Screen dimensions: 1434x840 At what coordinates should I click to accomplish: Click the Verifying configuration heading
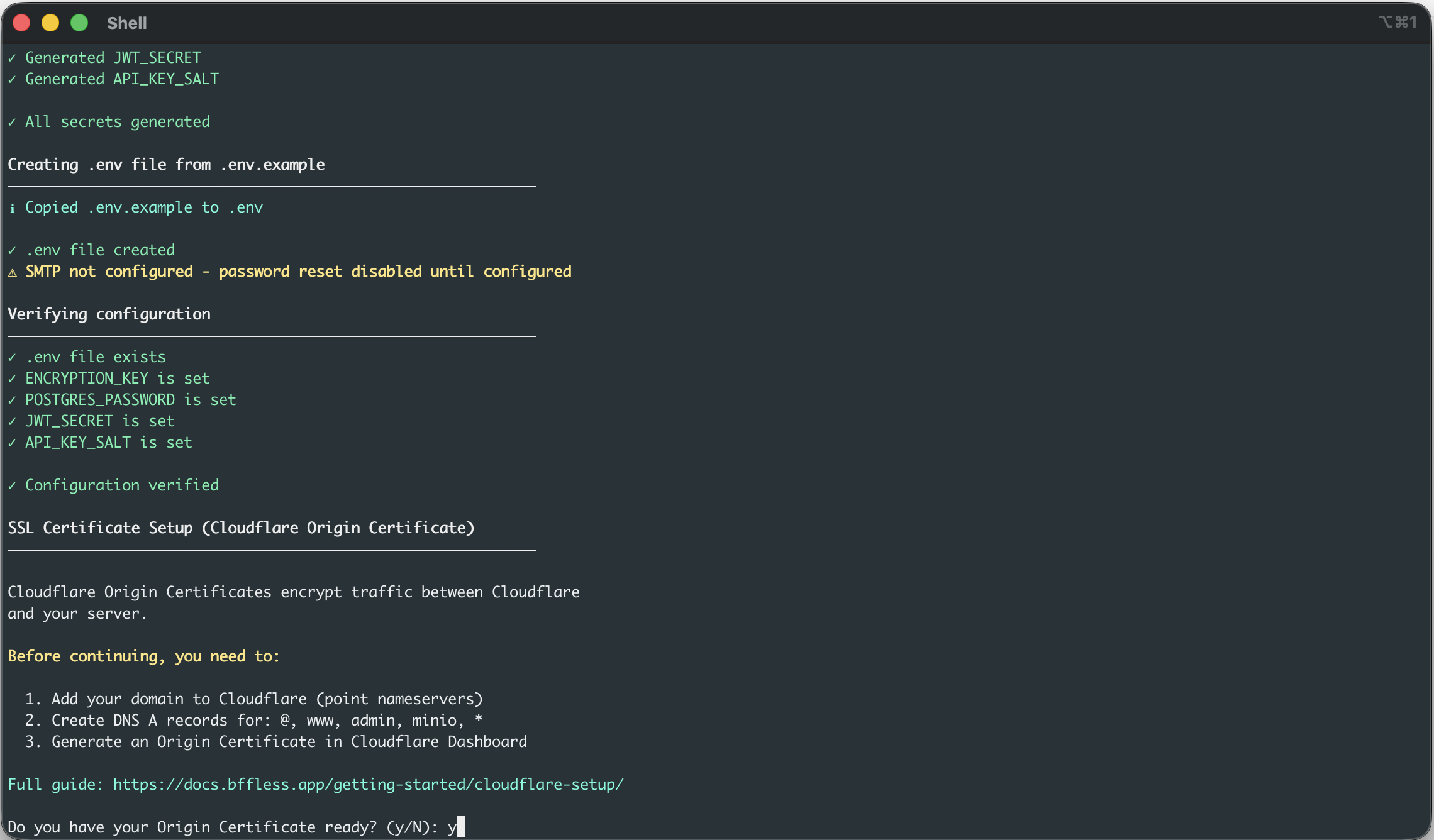coord(109,314)
